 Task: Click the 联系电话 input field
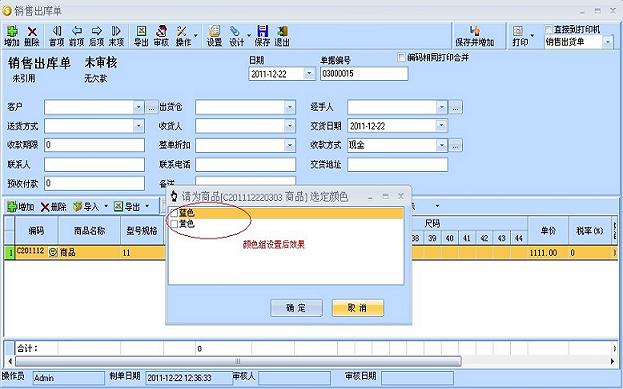click(245, 164)
